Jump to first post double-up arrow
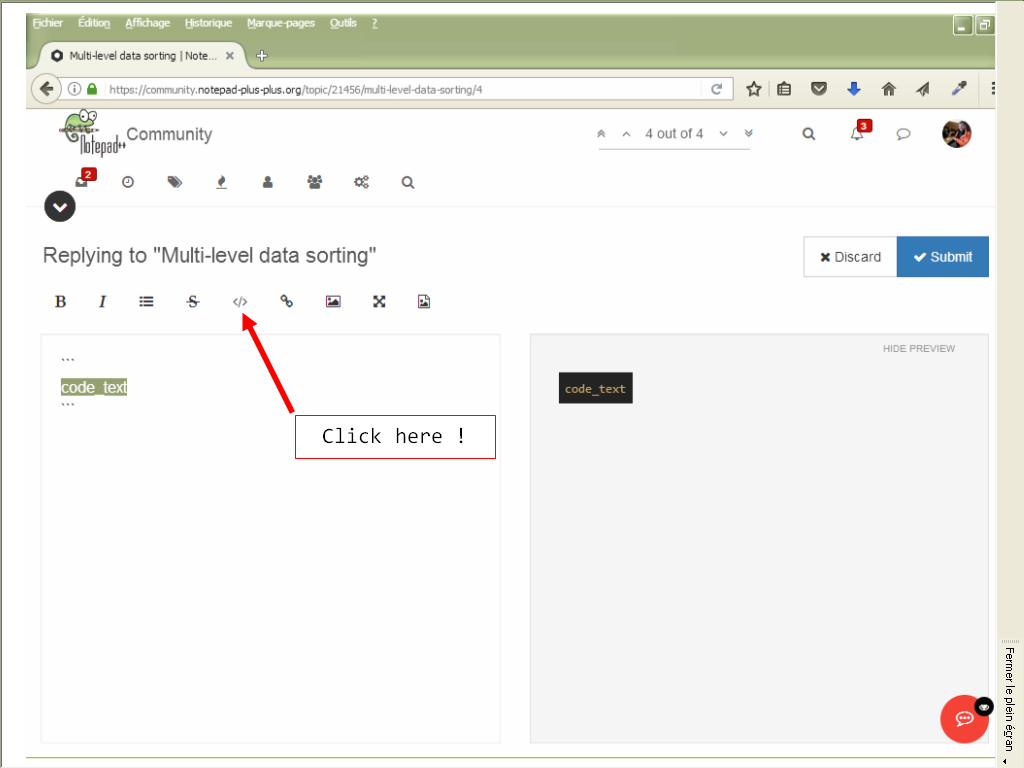The height and width of the screenshot is (768, 1024). pyautogui.click(x=601, y=134)
